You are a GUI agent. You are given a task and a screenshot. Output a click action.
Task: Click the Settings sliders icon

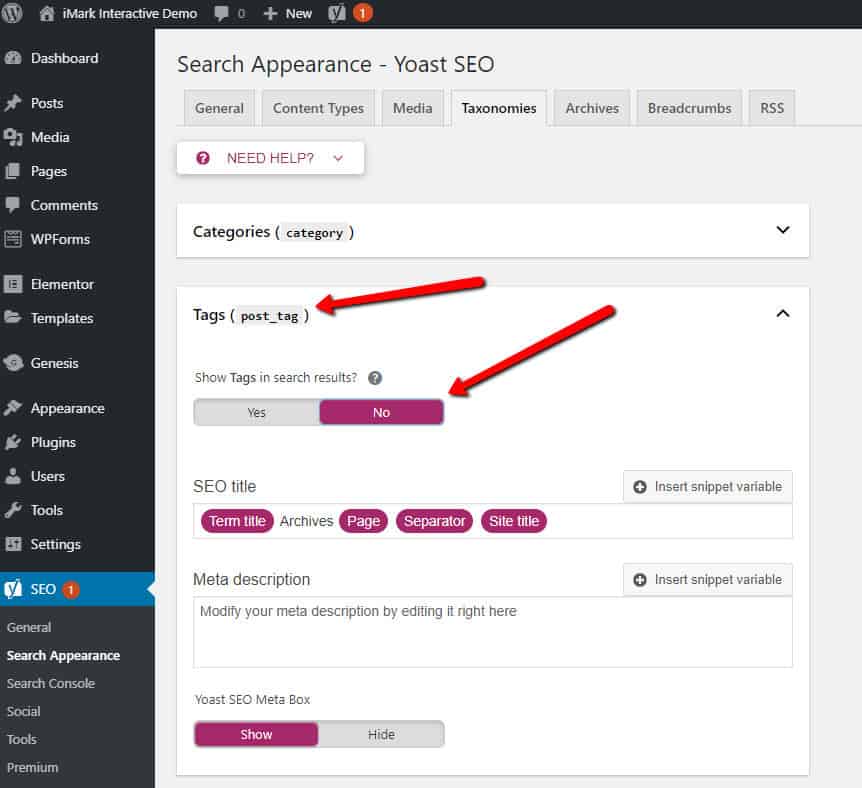coord(13,544)
